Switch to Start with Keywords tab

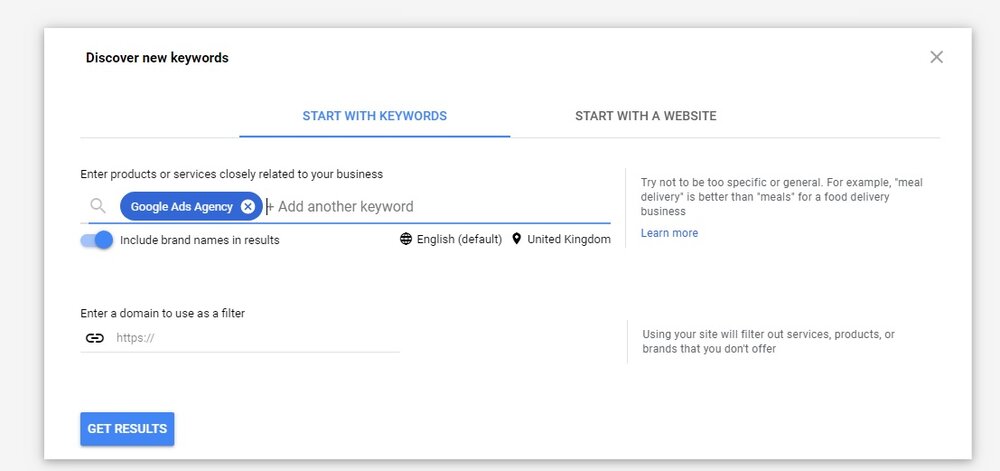point(374,116)
